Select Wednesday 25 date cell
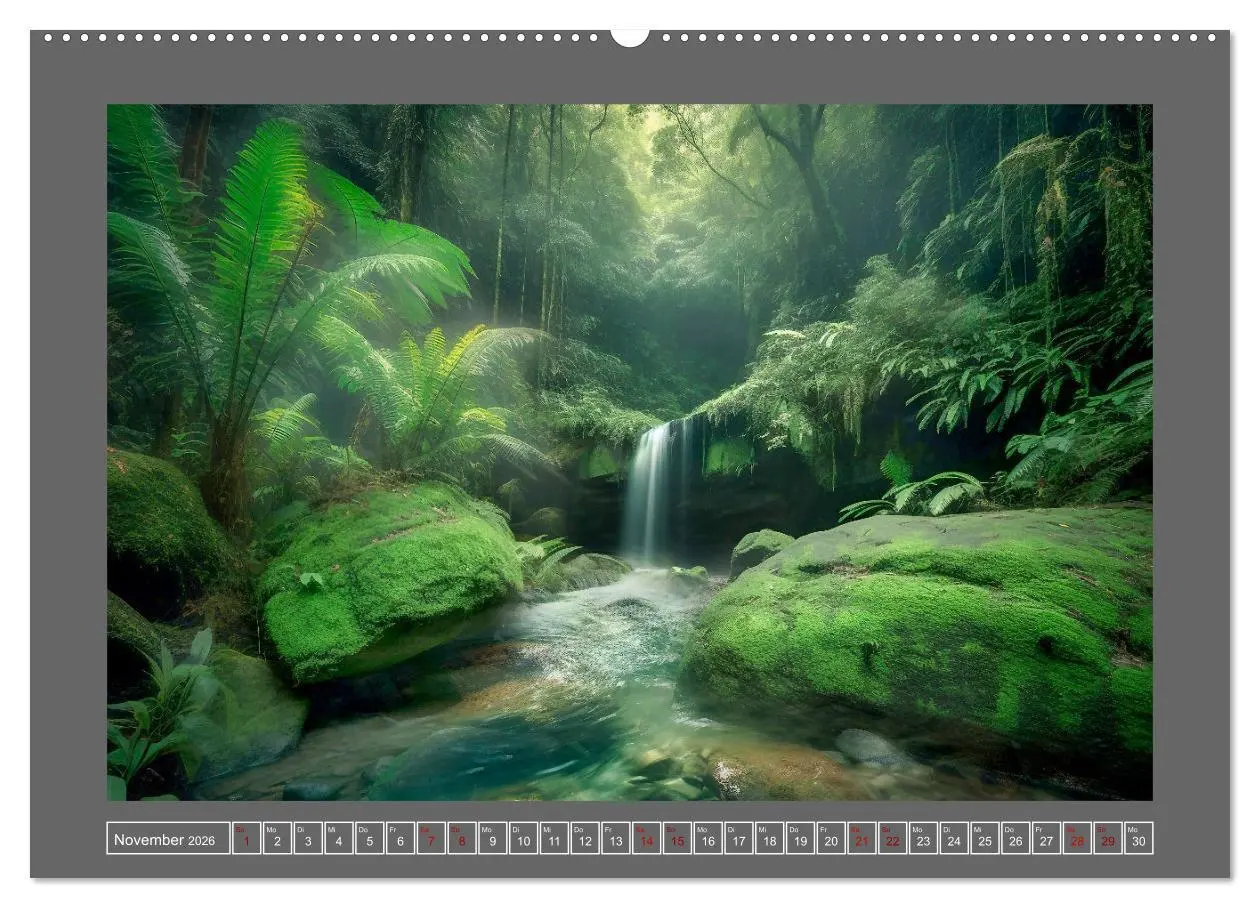Viewport: 1260px width, 908px height. (985, 839)
